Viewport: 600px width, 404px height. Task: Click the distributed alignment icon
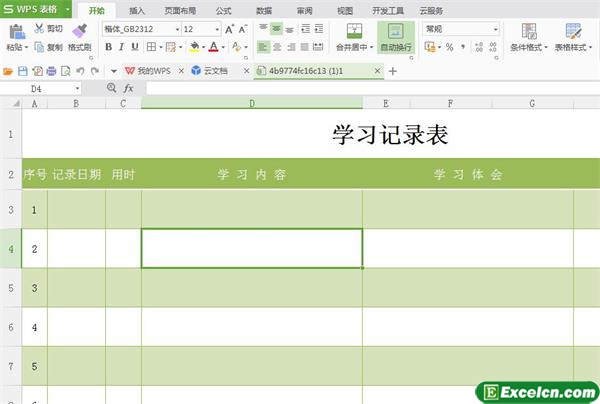click(318, 47)
